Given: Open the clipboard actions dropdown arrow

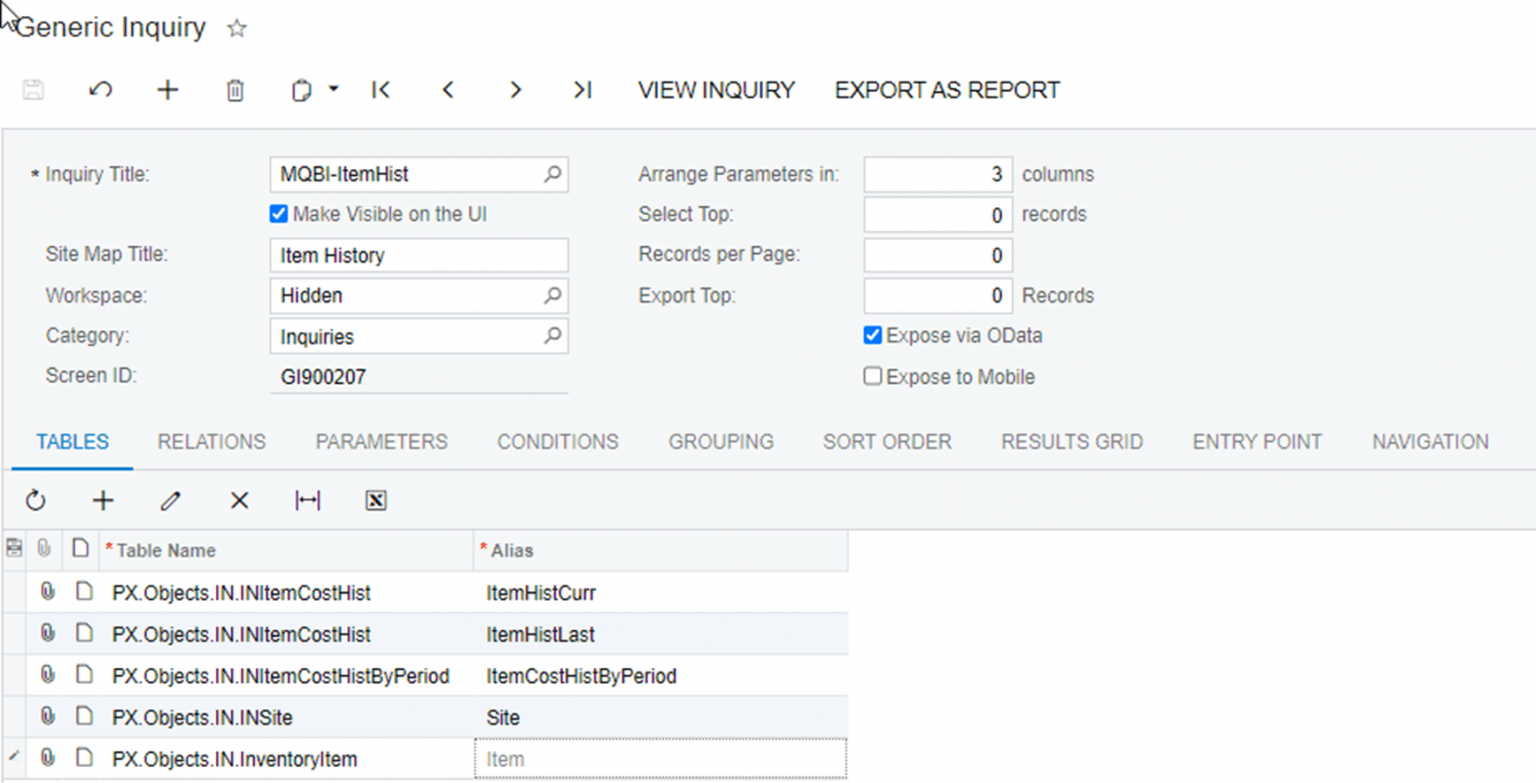Looking at the screenshot, I should tap(336, 90).
